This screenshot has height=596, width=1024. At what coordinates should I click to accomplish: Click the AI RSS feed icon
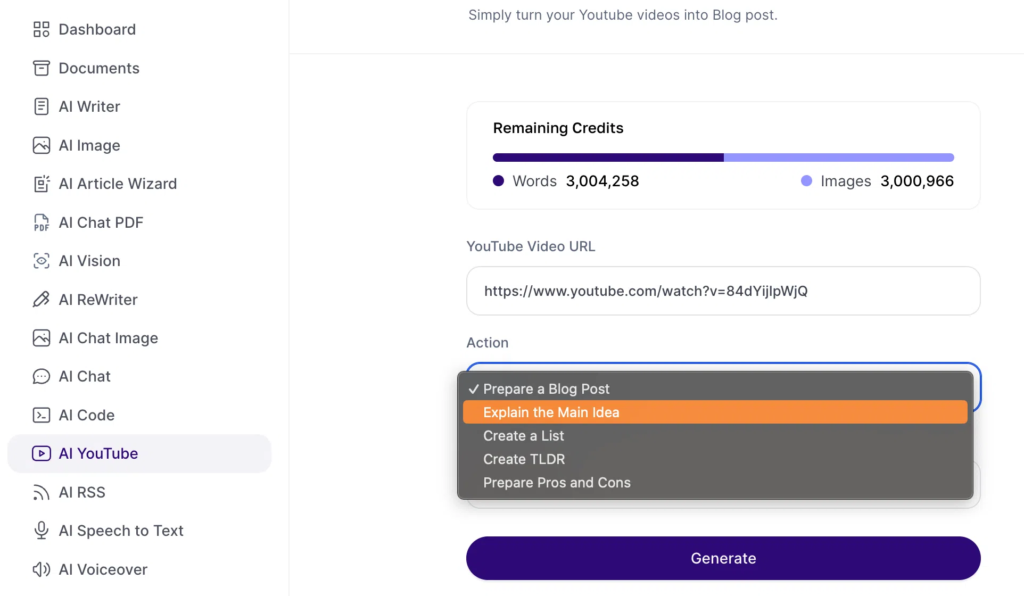tap(41, 492)
